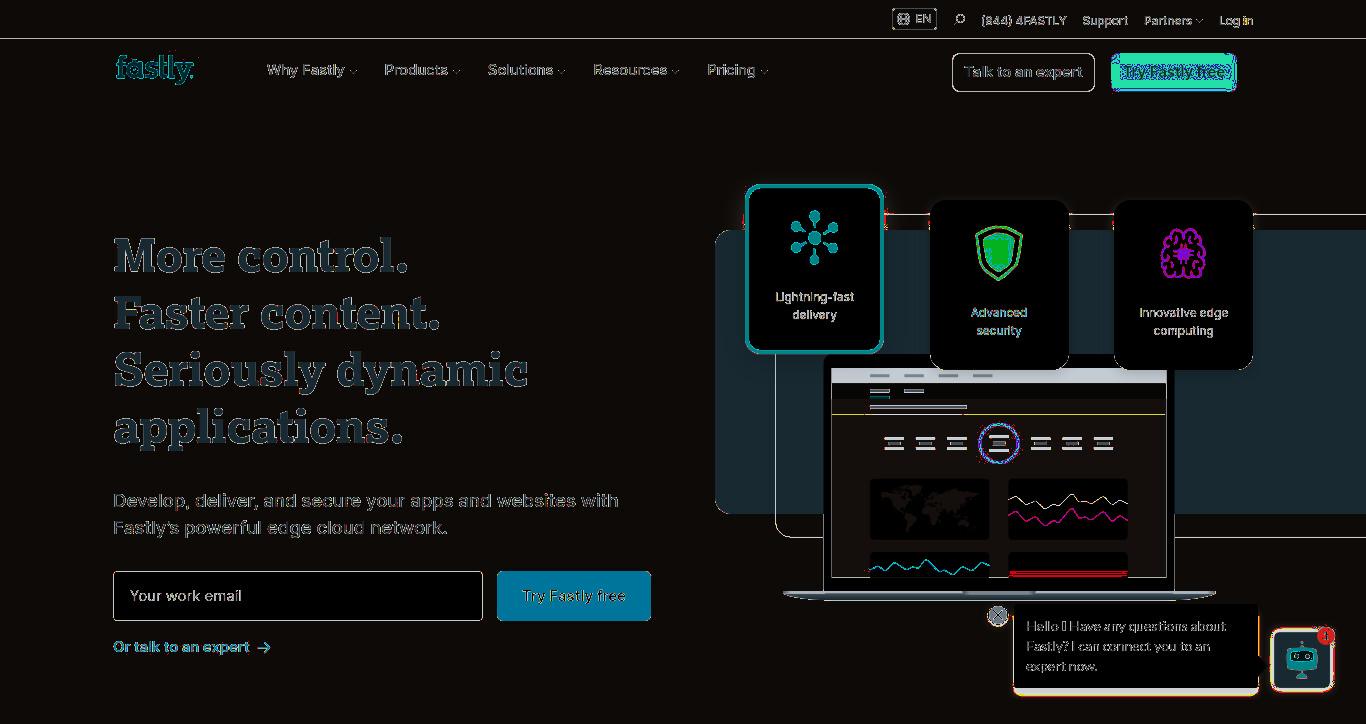Select the lightning-fast delivery network icon
The image size is (1366, 724).
(x=814, y=238)
